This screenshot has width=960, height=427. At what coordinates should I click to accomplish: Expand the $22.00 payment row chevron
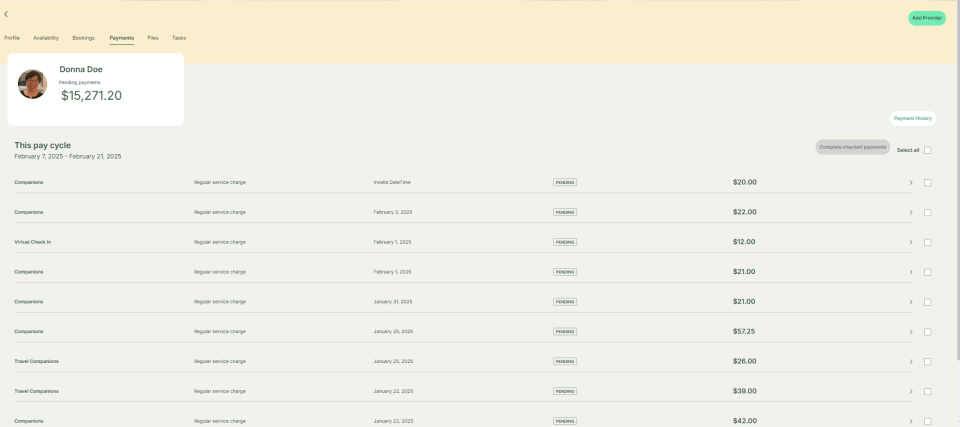[x=910, y=212]
